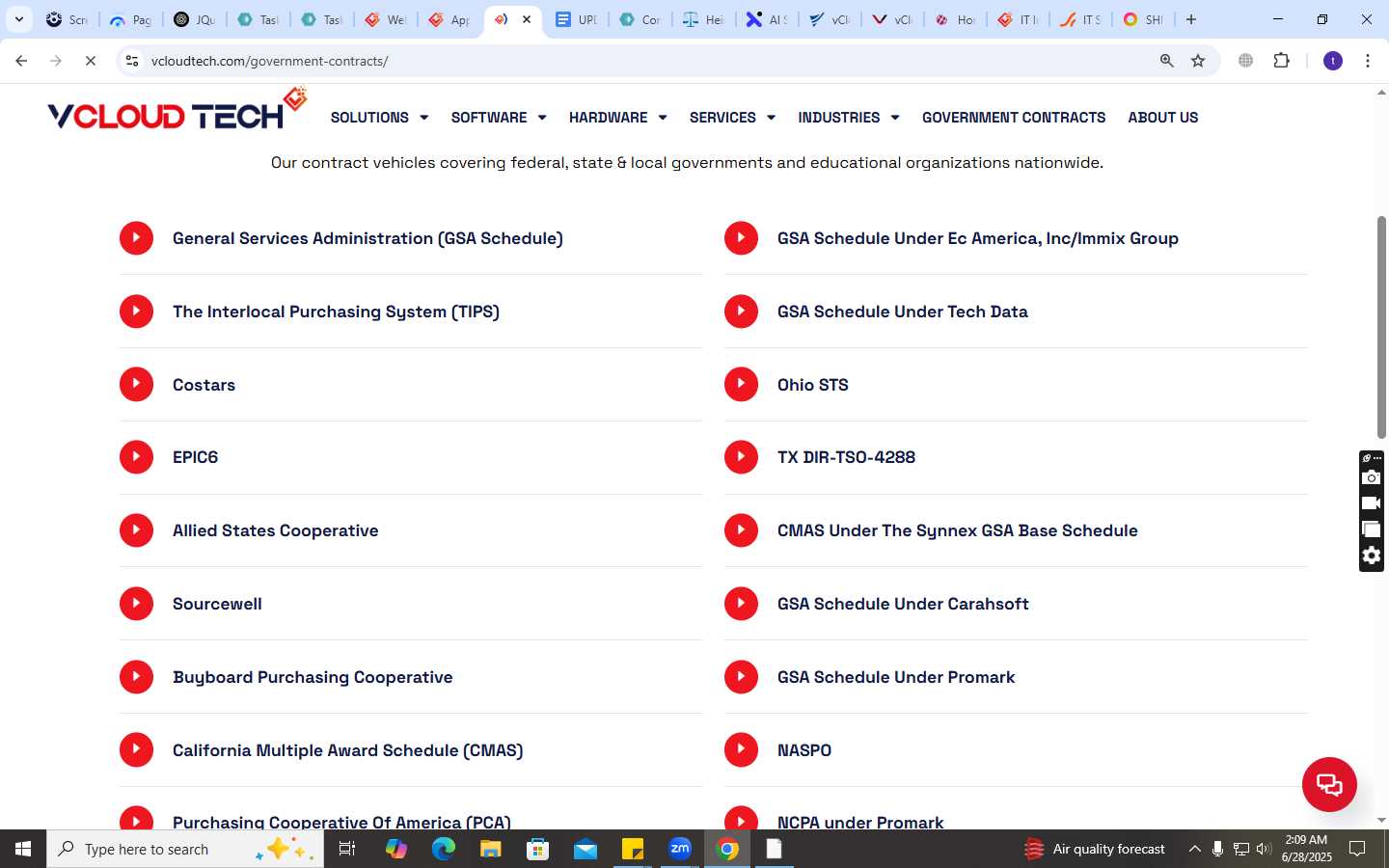Open General Services Administration (GSA Schedule) link

click(368, 238)
